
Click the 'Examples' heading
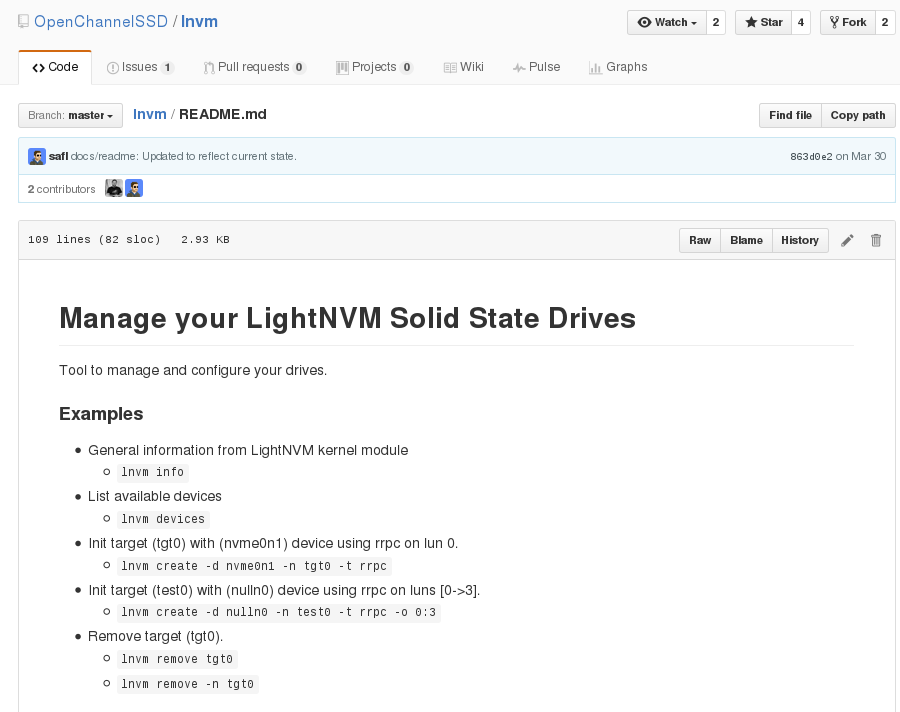[101, 413]
